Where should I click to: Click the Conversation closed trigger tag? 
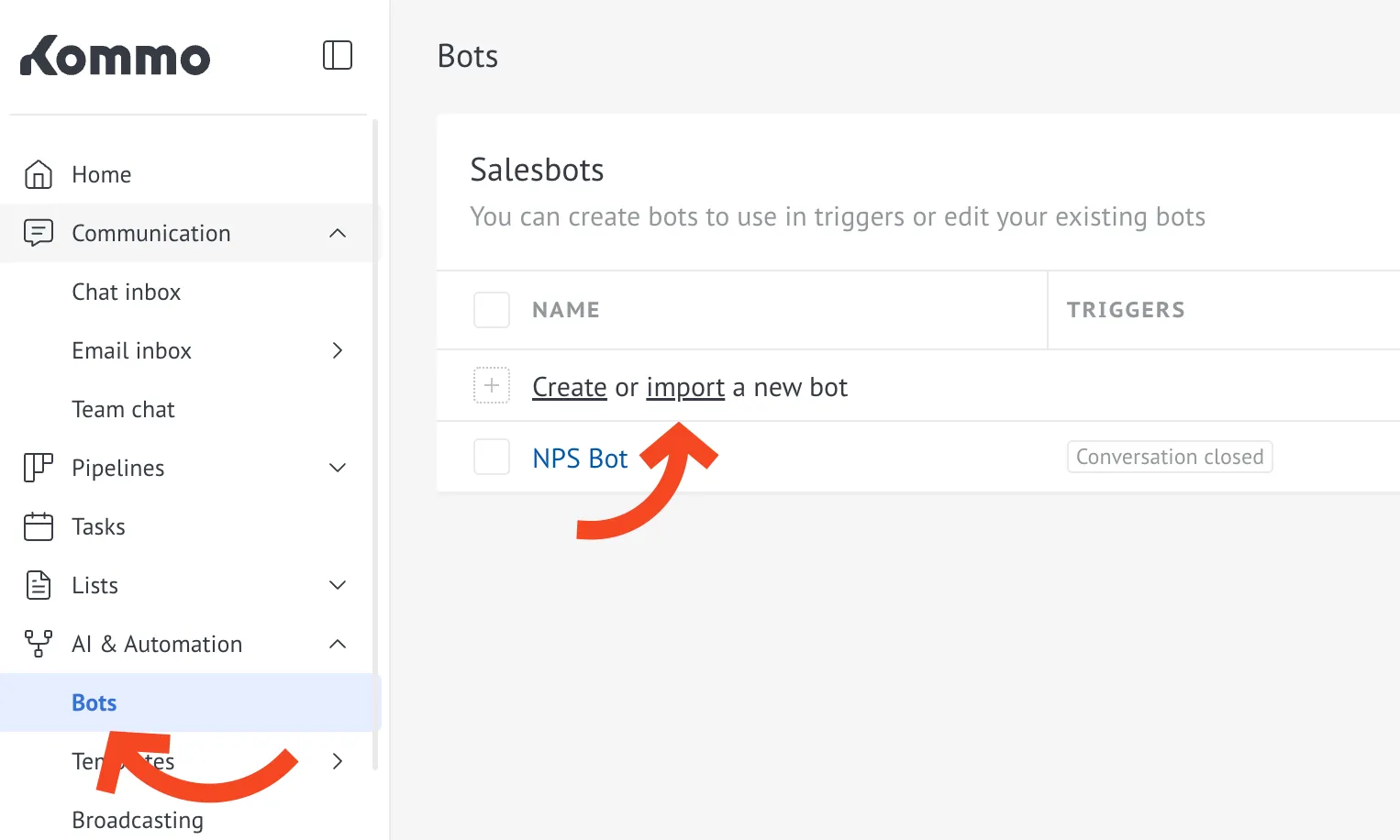(x=1170, y=457)
